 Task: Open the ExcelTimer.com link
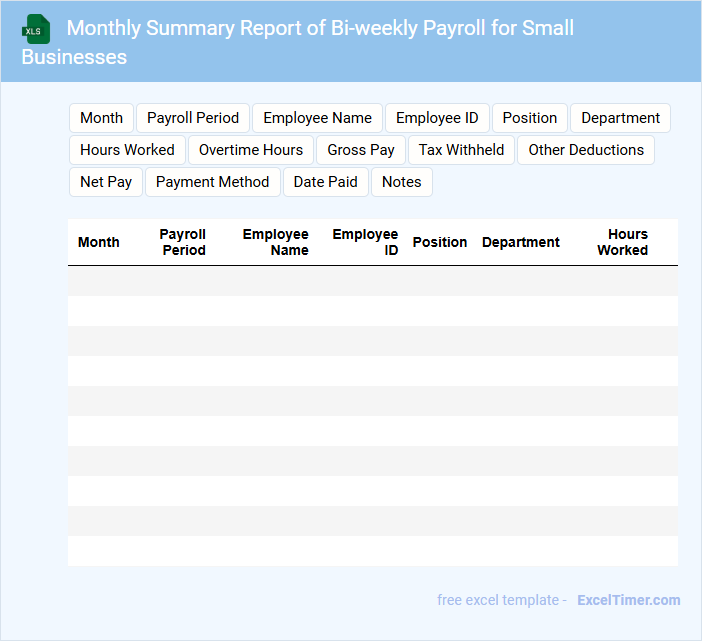[628, 600]
